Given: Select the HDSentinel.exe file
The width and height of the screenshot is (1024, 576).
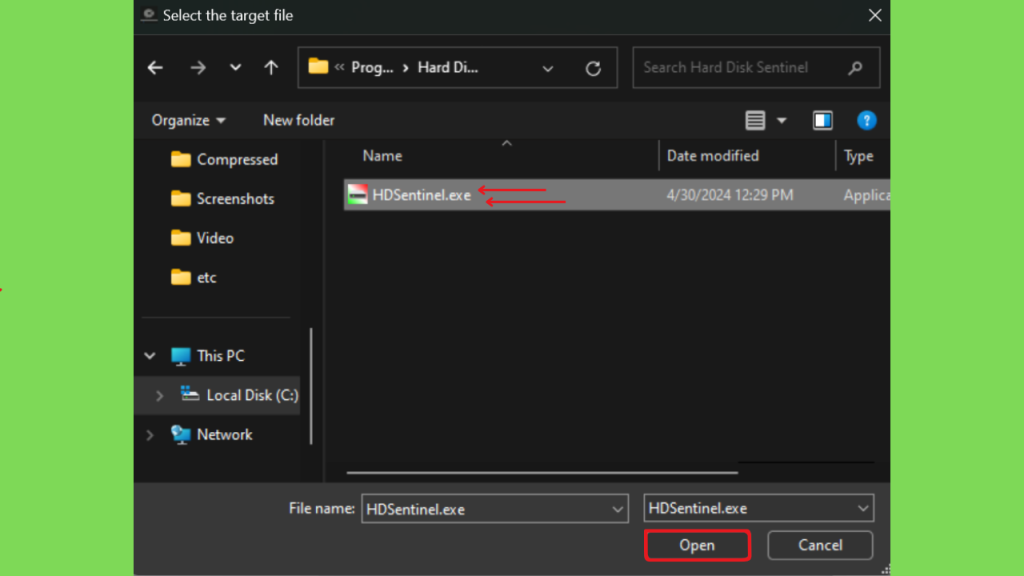Looking at the screenshot, I should tap(616, 195).
